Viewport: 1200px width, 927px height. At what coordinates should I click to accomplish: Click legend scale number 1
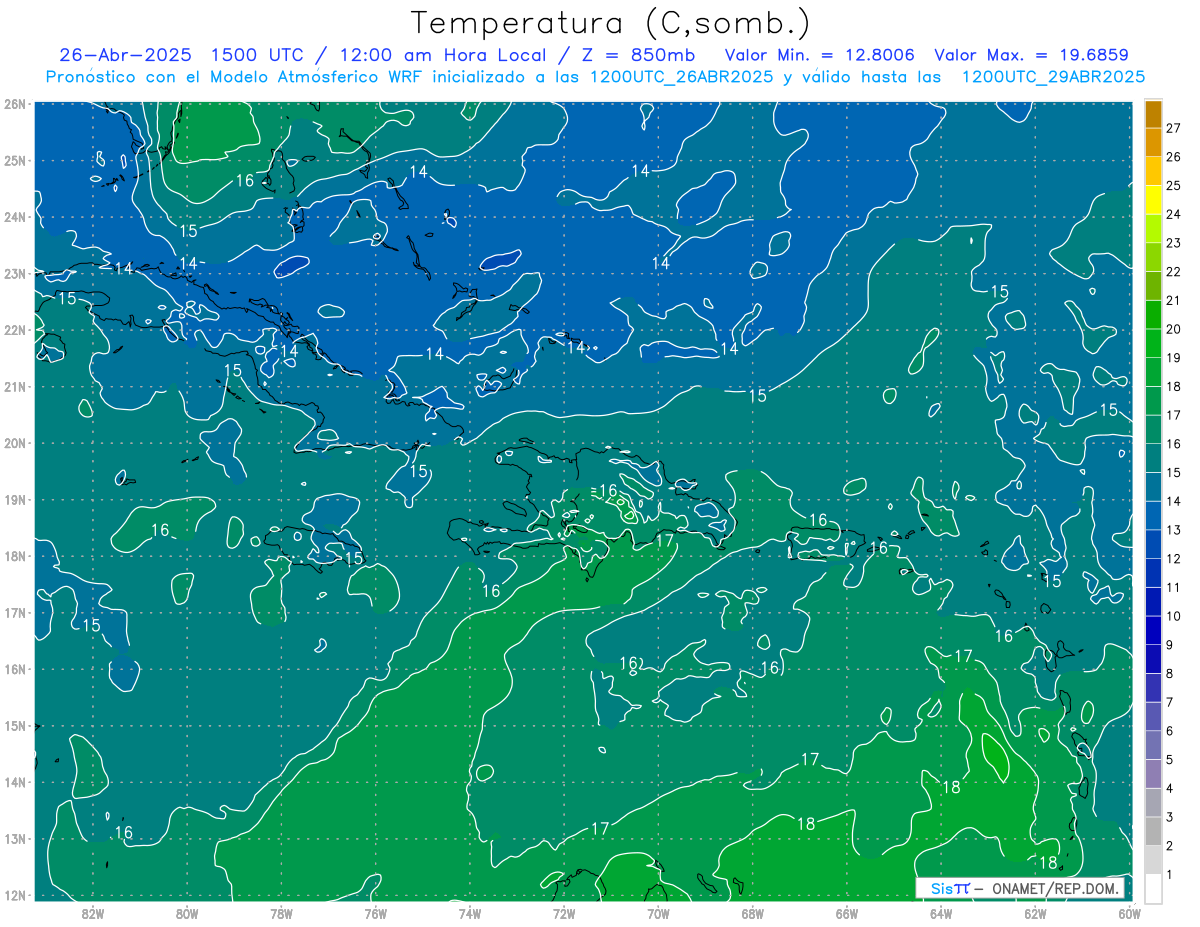(1170, 874)
